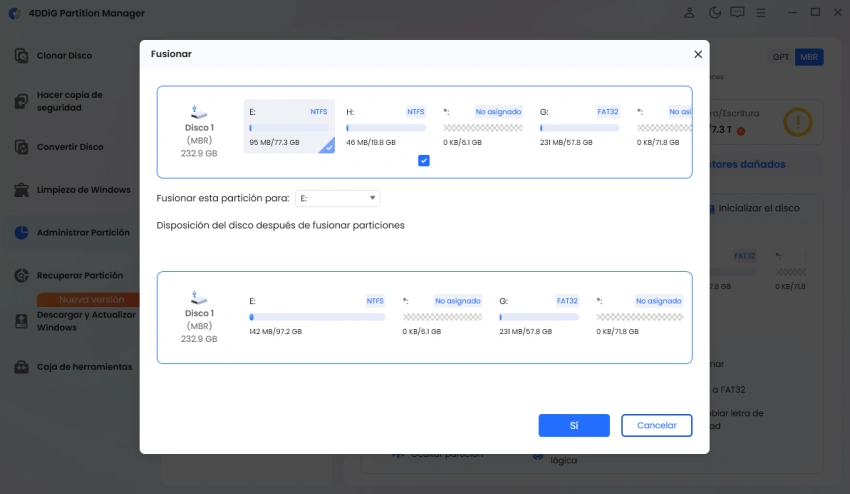Open the feedback chat icon

coord(737,12)
